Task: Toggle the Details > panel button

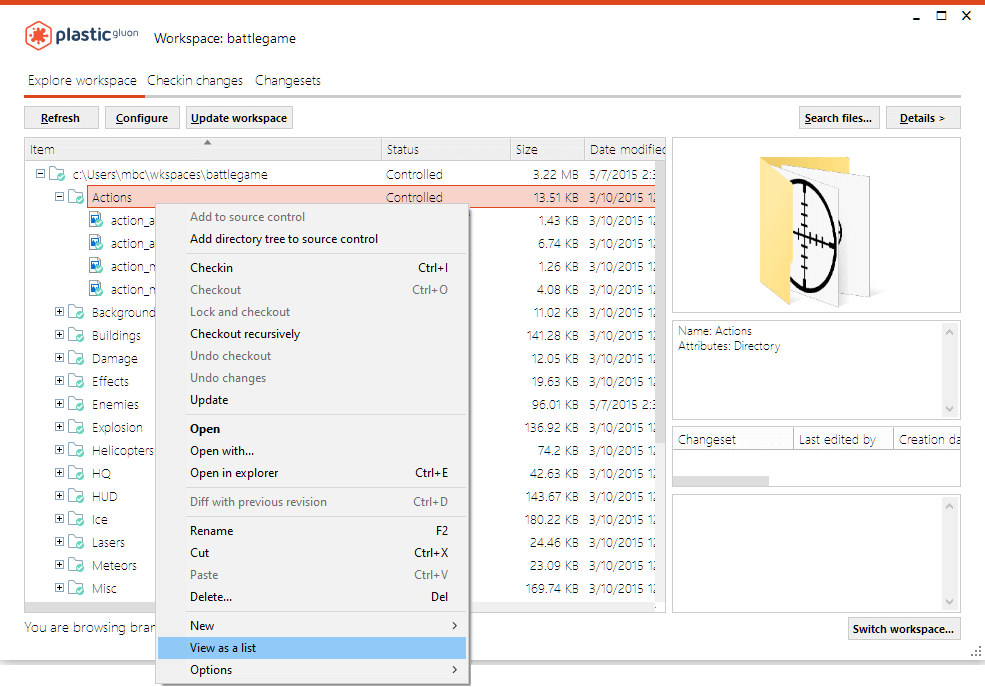Action: pos(923,117)
